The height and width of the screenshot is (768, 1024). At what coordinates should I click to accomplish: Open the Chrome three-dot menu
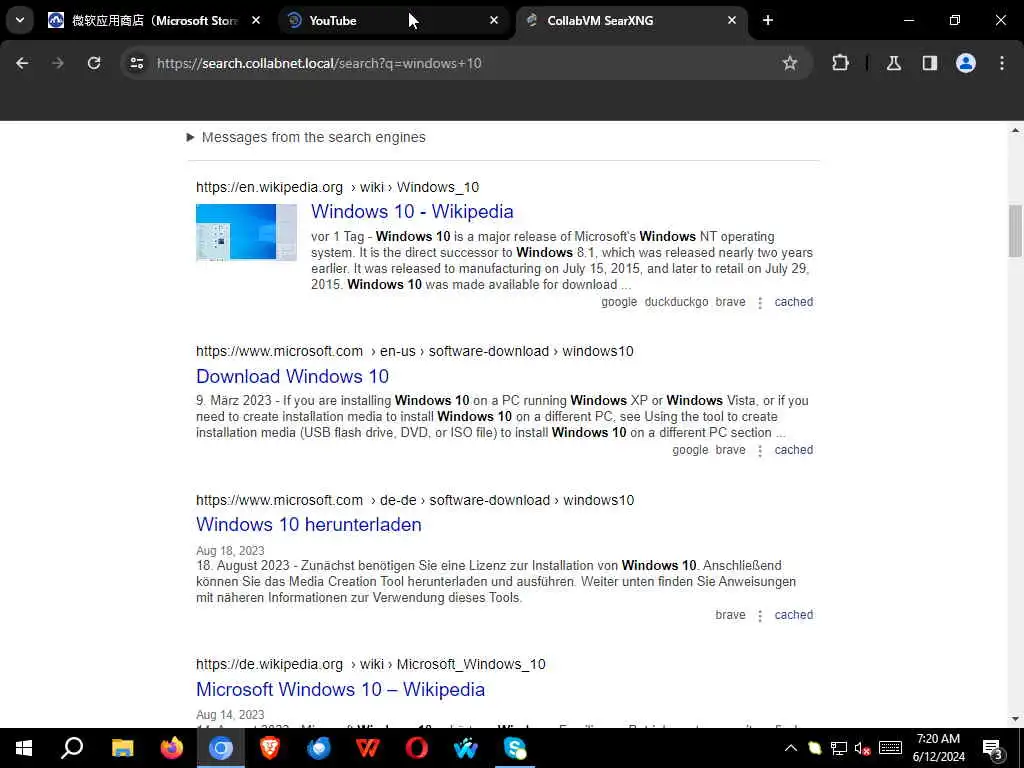point(1002,63)
